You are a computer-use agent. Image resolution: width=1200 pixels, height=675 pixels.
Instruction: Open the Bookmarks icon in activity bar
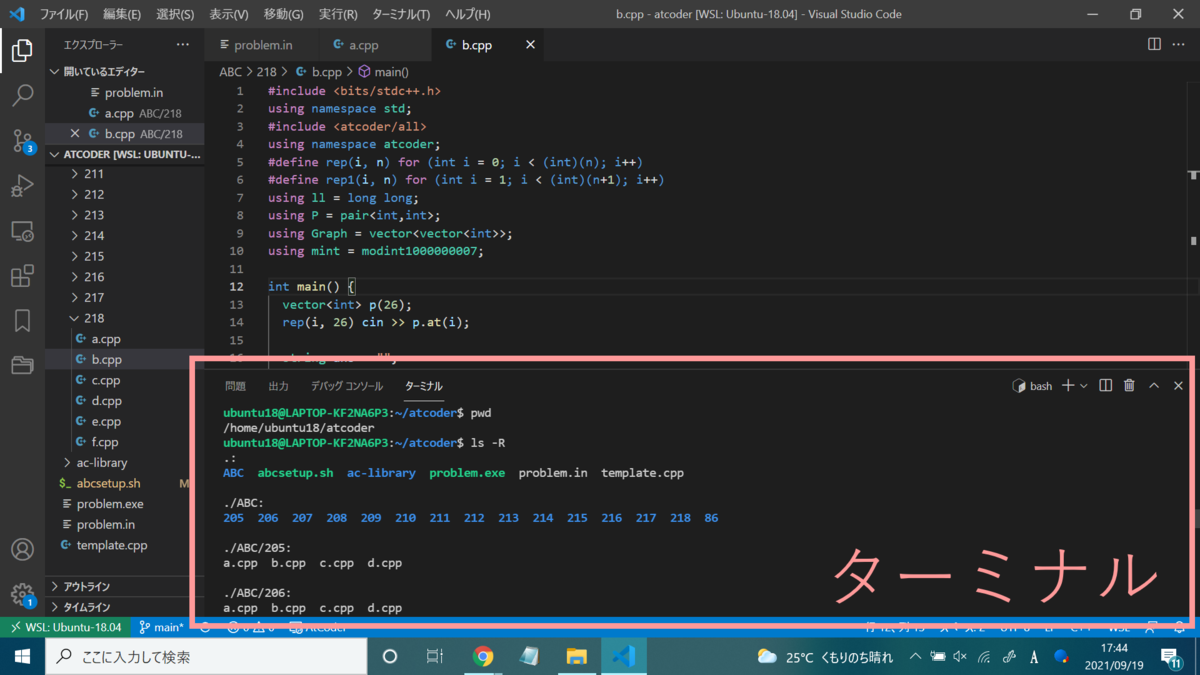(x=22, y=320)
